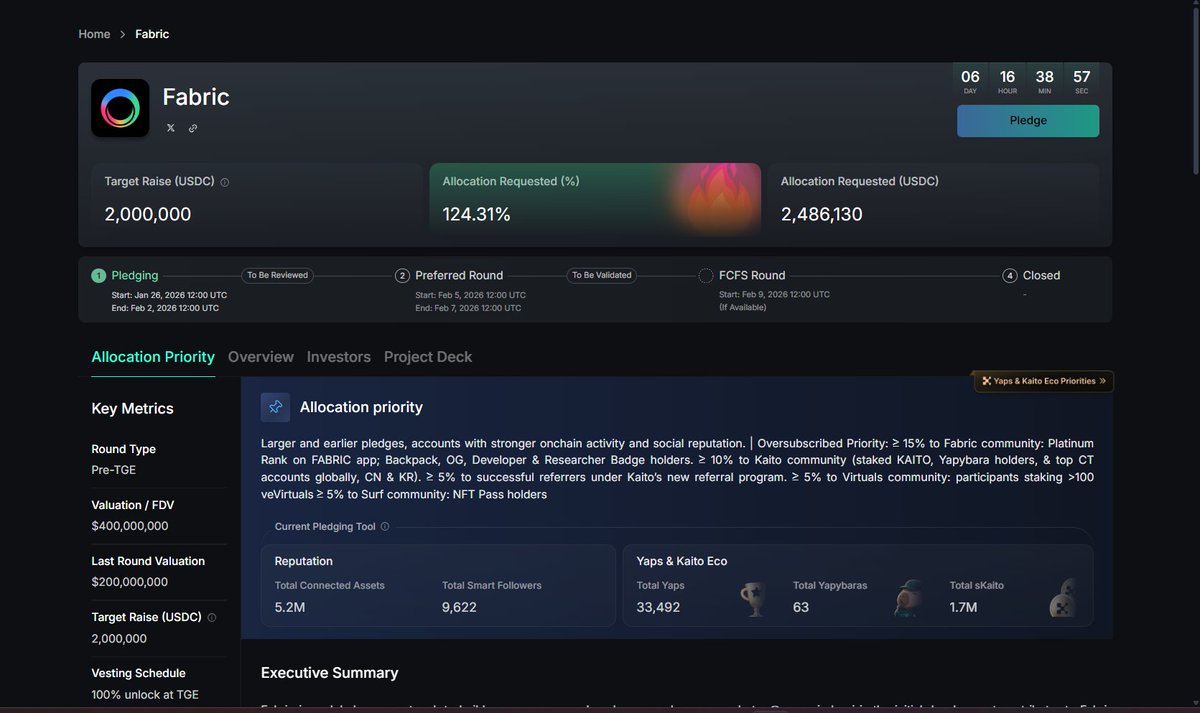Click the pin icon beside Allocation priority heading
The image size is (1200, 713).
[275, 407]
